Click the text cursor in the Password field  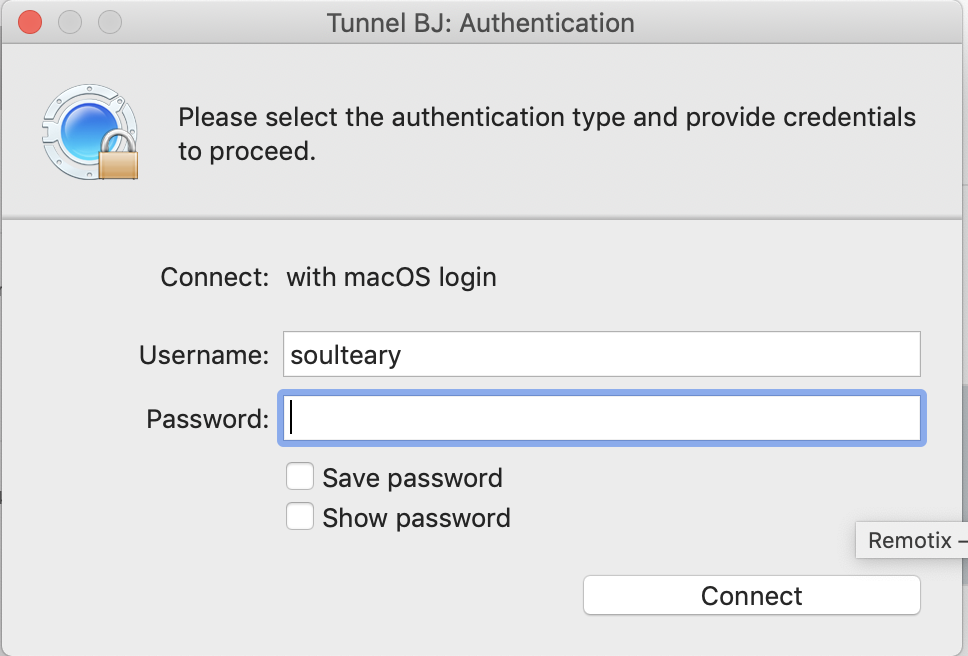pos(291,418)
